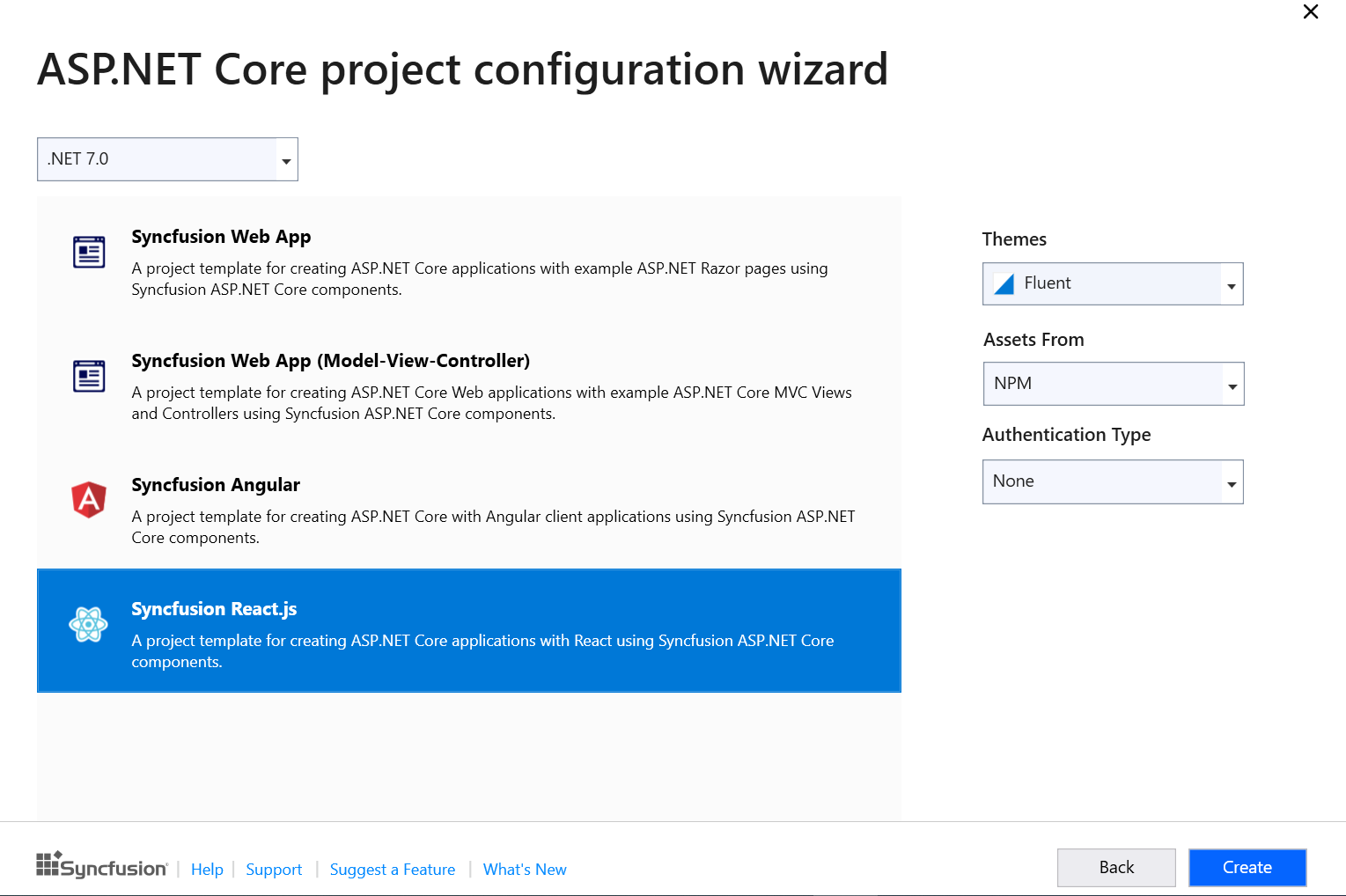1346x896 pixels.
Task: Click the wizard title heading
Action: coord(463,70)
